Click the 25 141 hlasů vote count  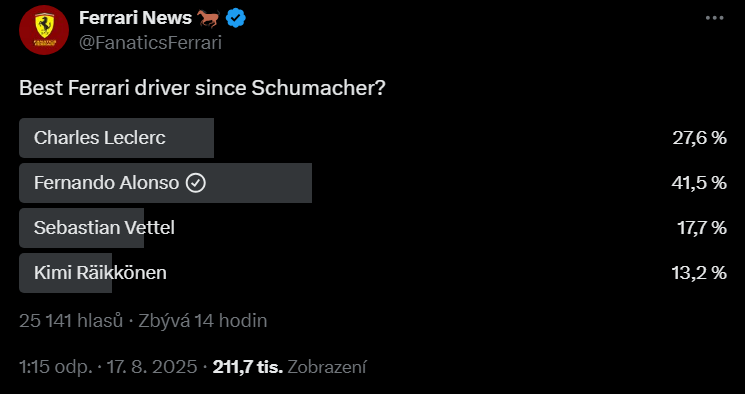(71, 321)
